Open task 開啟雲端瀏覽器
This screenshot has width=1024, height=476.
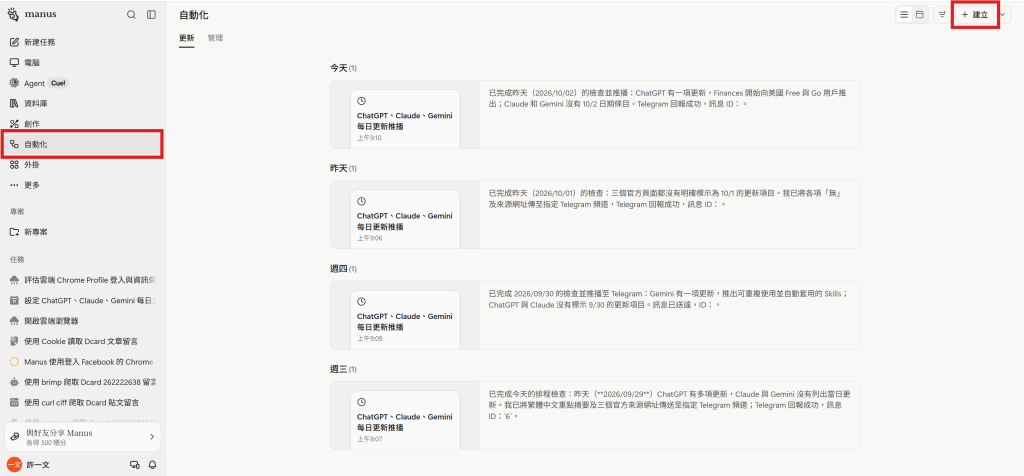point(82,321)
